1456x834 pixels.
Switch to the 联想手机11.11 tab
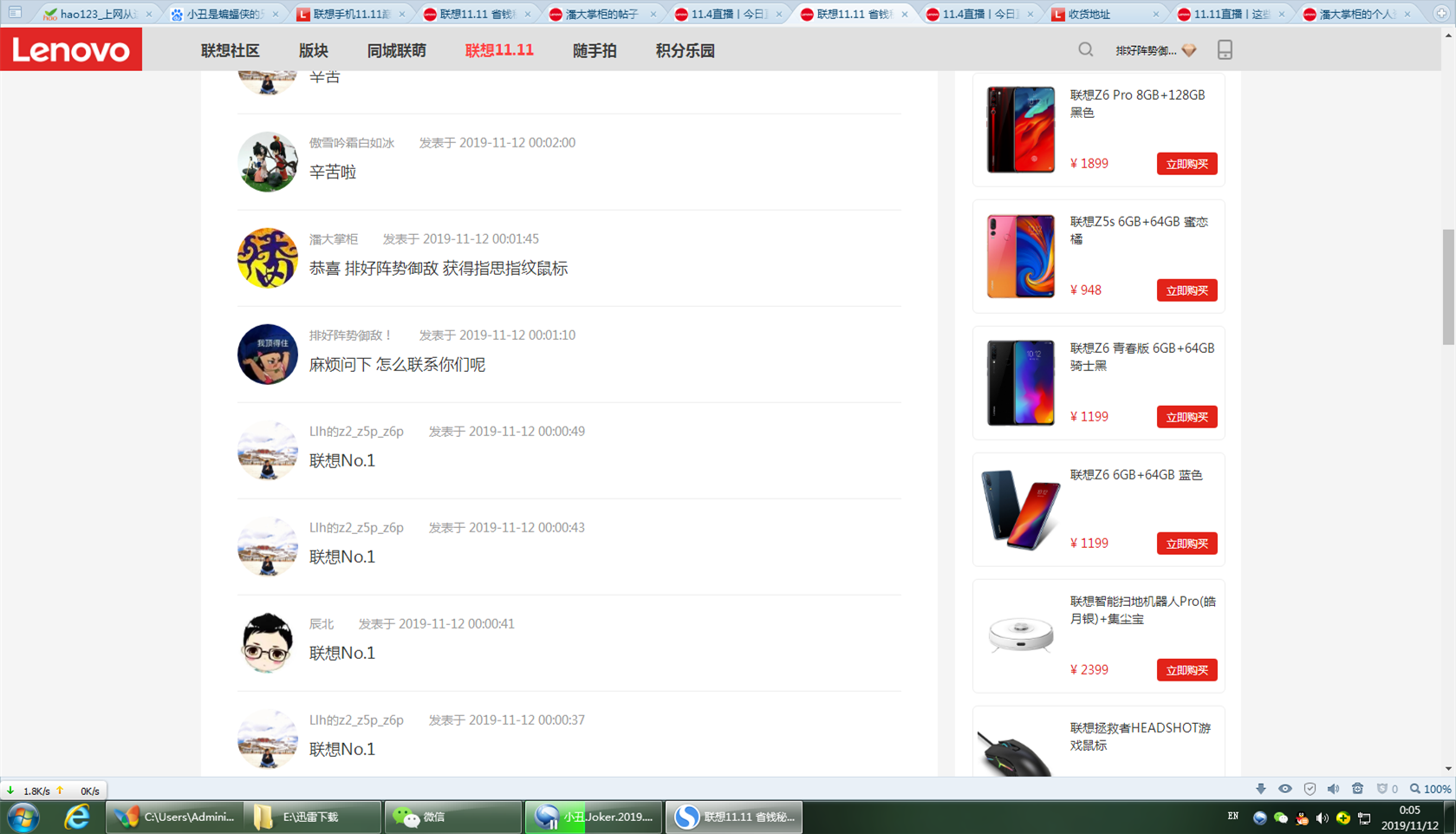click(348, 14)
